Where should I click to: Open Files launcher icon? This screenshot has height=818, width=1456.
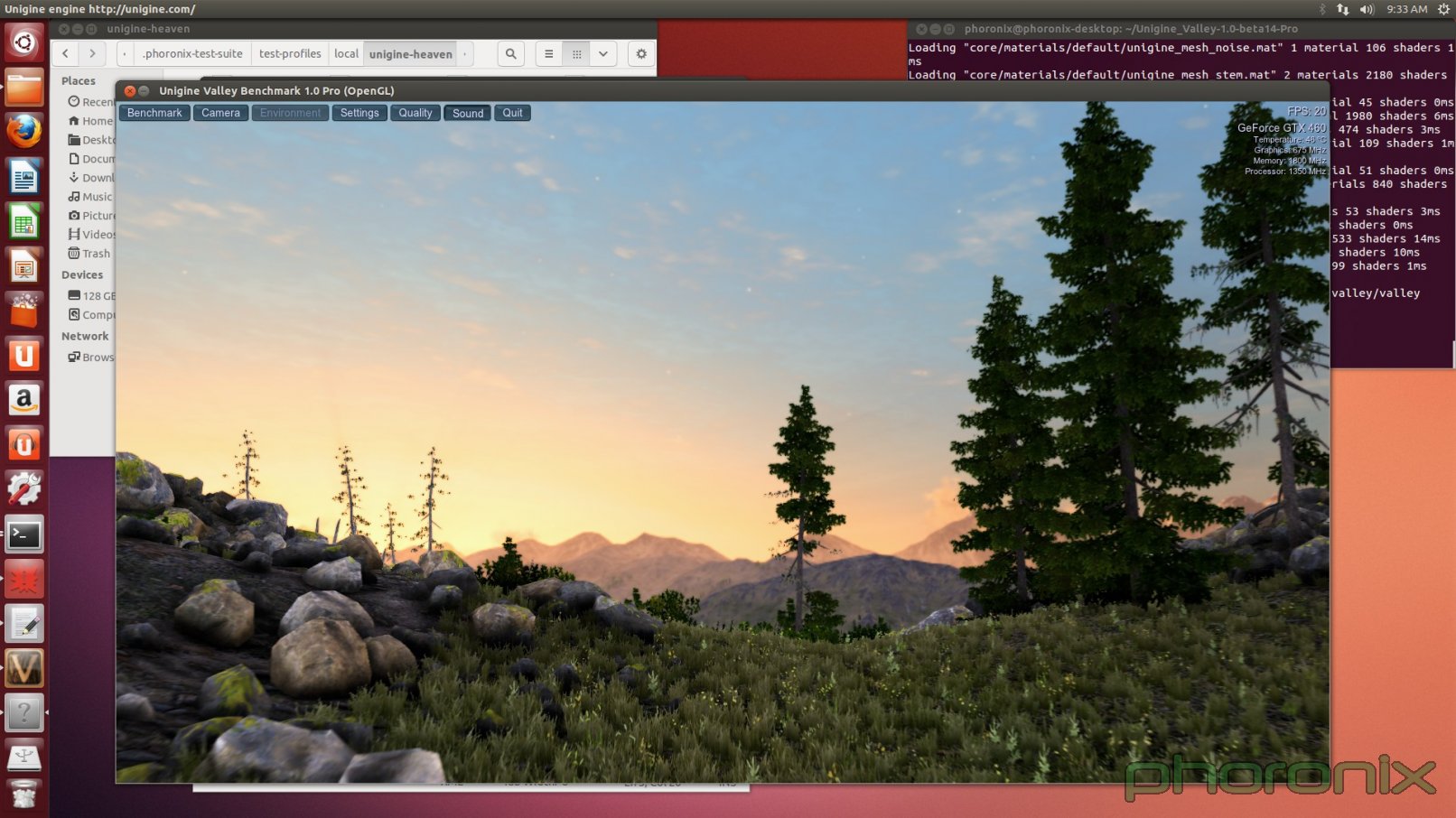[24, 88]
